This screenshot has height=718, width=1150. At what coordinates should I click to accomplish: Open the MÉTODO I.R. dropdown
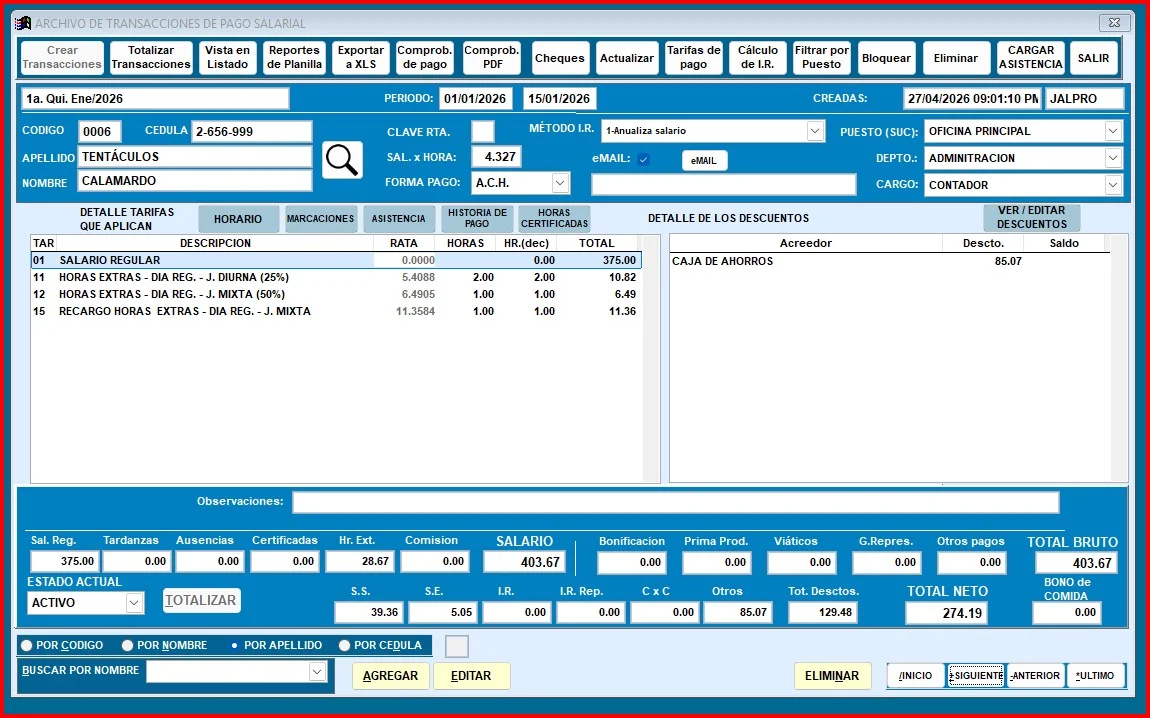click(x=815, y=131)
